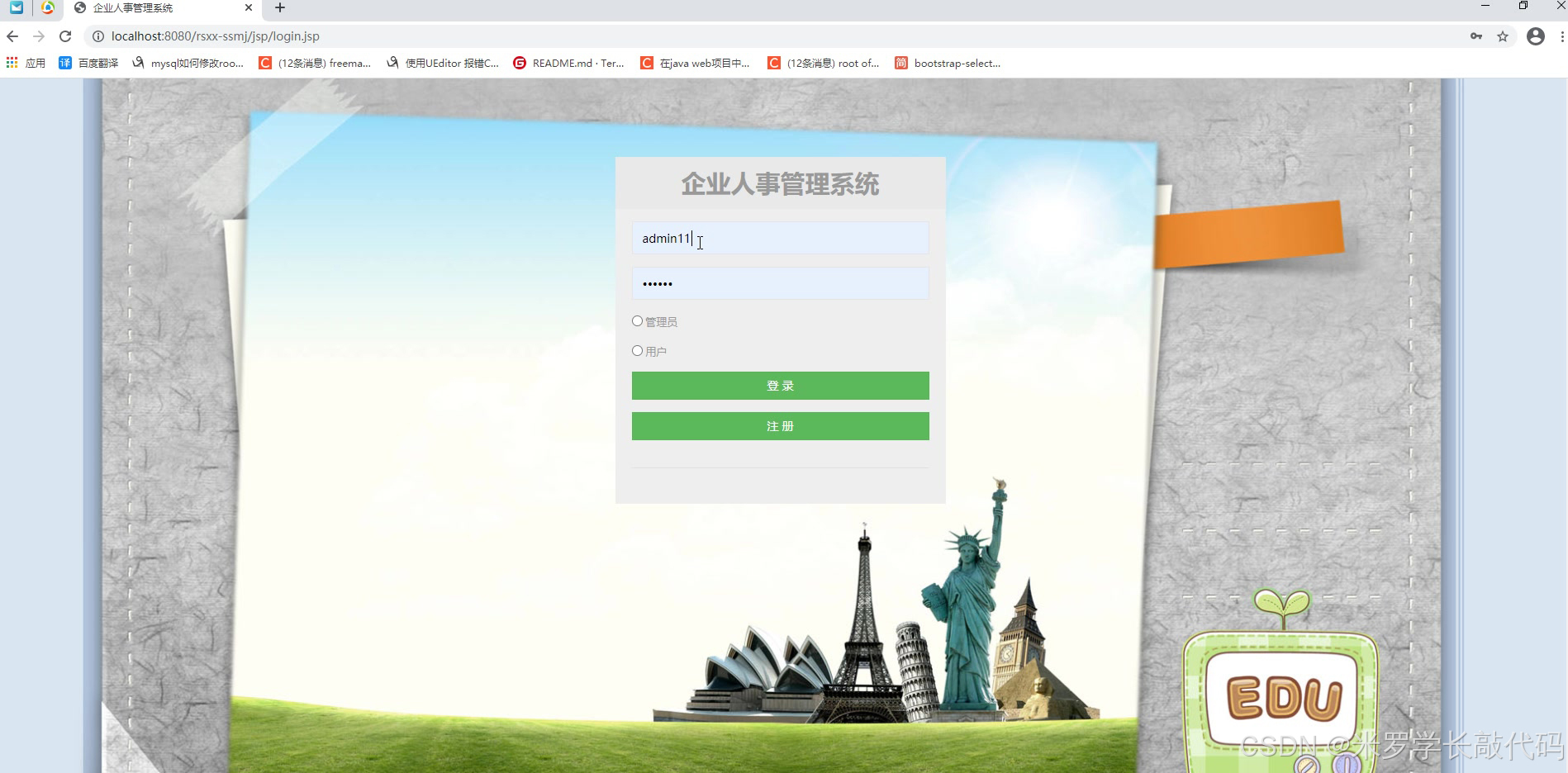This screenshot has width=1568, height=773.
Task: Select the 用户 radio button
Action: coord(637,350)
